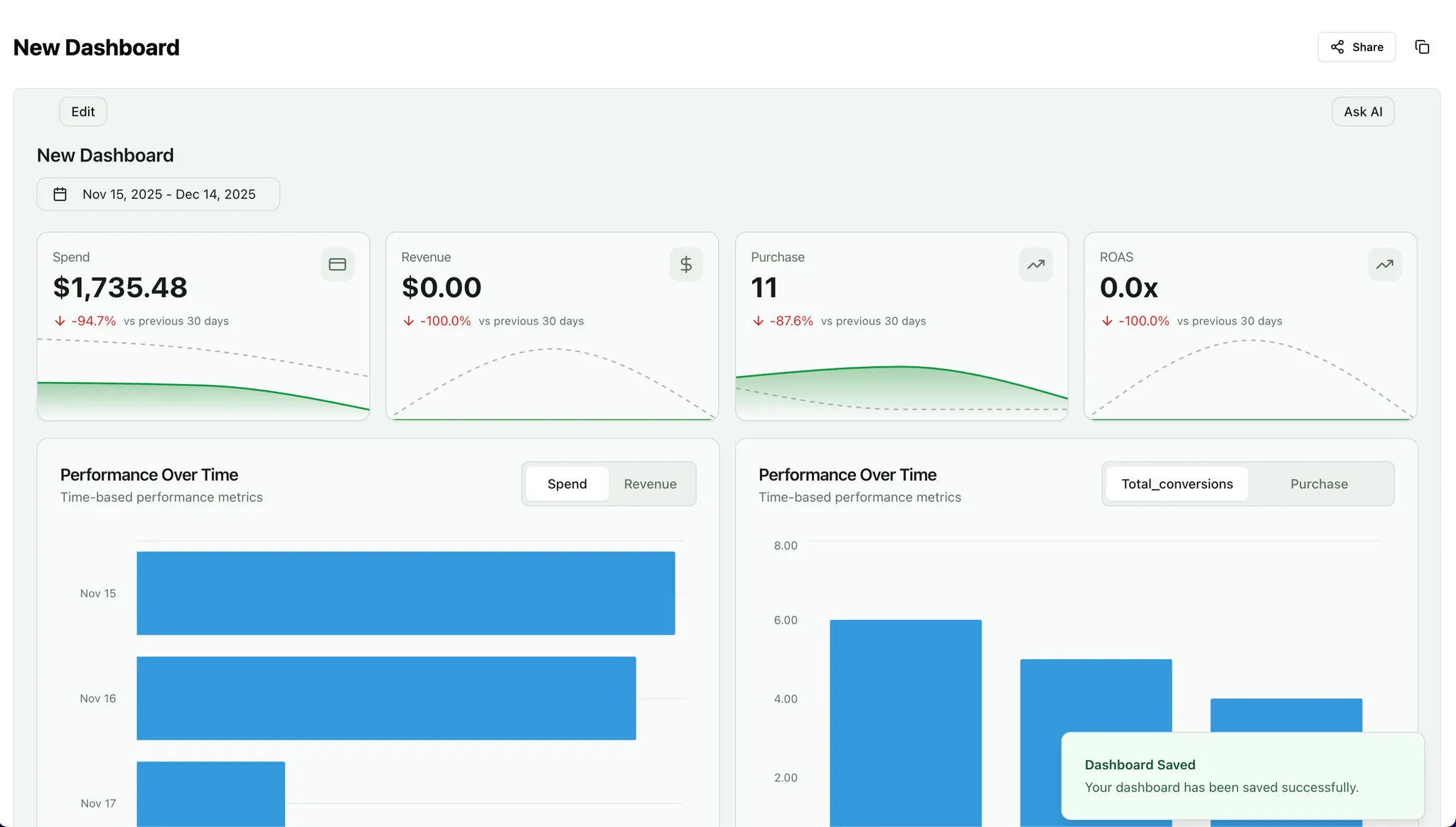Switch chart toggle to Revenue

click(650, 484)
